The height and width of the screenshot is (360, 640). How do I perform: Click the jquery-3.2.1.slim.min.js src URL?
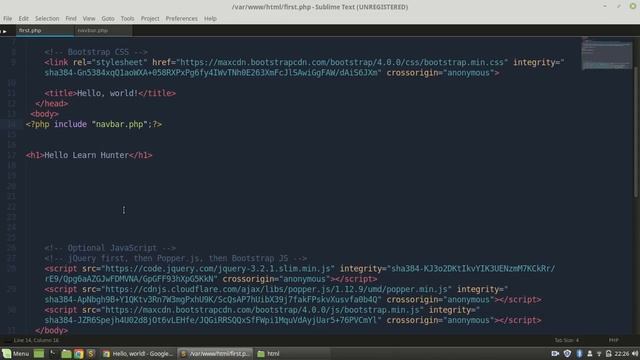click(218, 269)
